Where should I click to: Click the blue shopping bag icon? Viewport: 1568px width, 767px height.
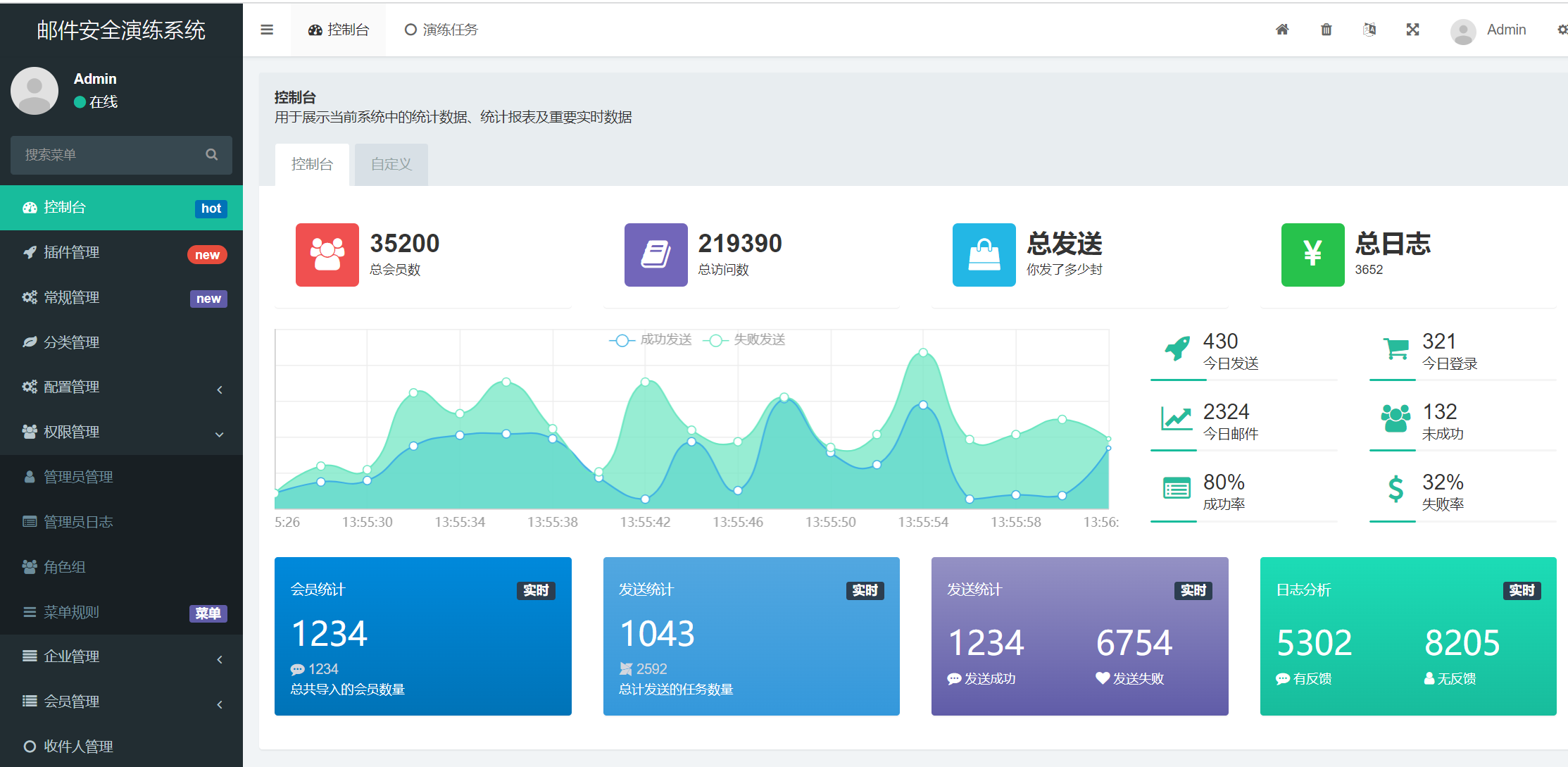pyautogui.click(x=984, y=255)
